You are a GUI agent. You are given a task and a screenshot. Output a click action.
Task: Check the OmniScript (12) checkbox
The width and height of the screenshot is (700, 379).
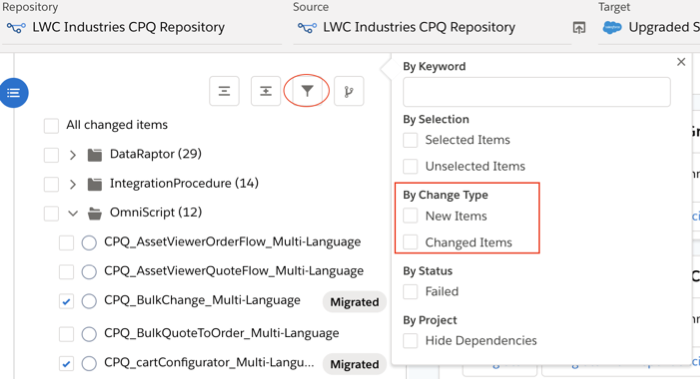tap(51, 213)
